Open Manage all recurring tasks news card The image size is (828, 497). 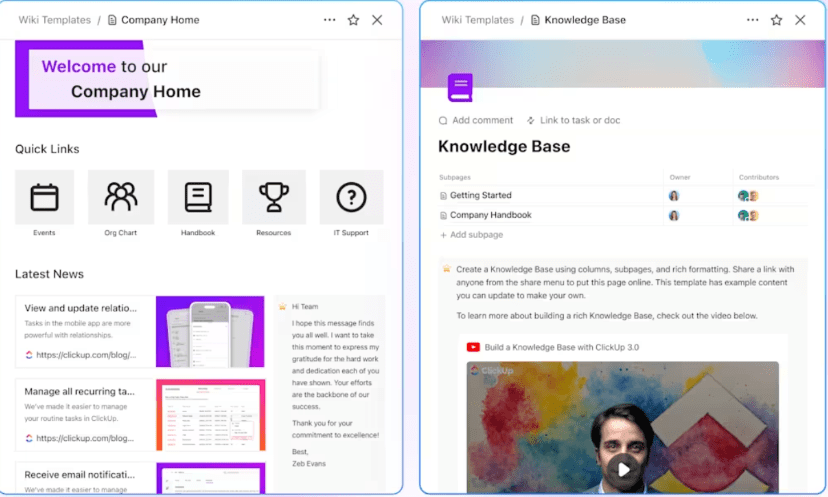pyautogui.click(x=140, y=415)
